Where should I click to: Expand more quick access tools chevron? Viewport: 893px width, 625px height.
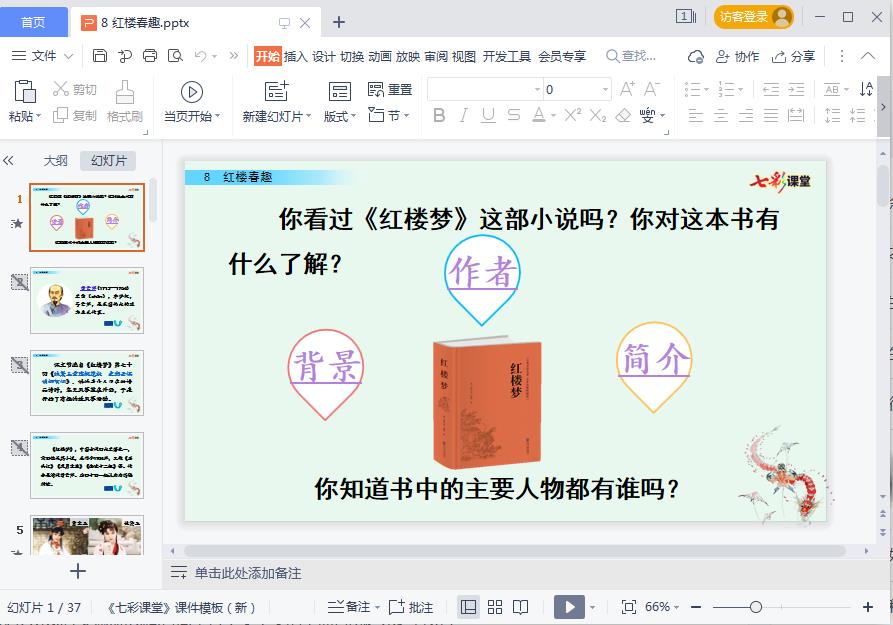234,55
